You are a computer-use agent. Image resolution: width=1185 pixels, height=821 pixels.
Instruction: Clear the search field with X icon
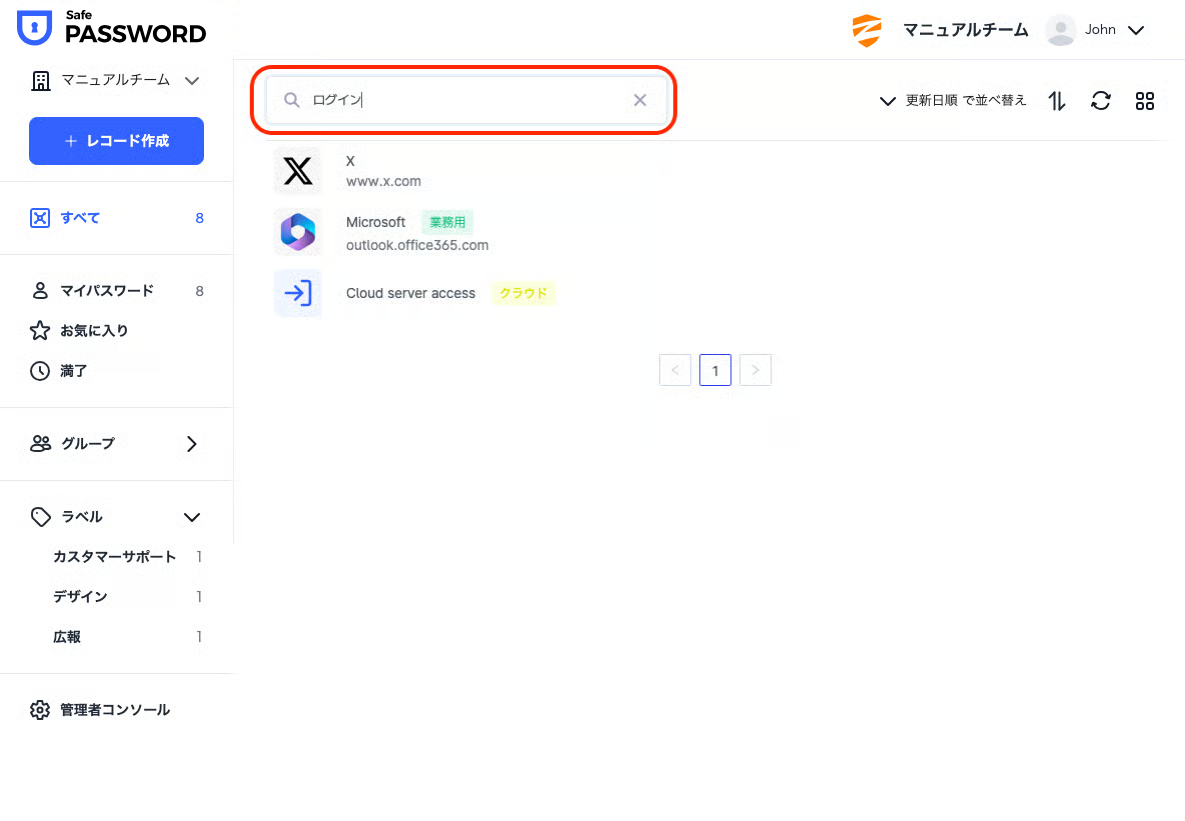click(x=640, y=100)
